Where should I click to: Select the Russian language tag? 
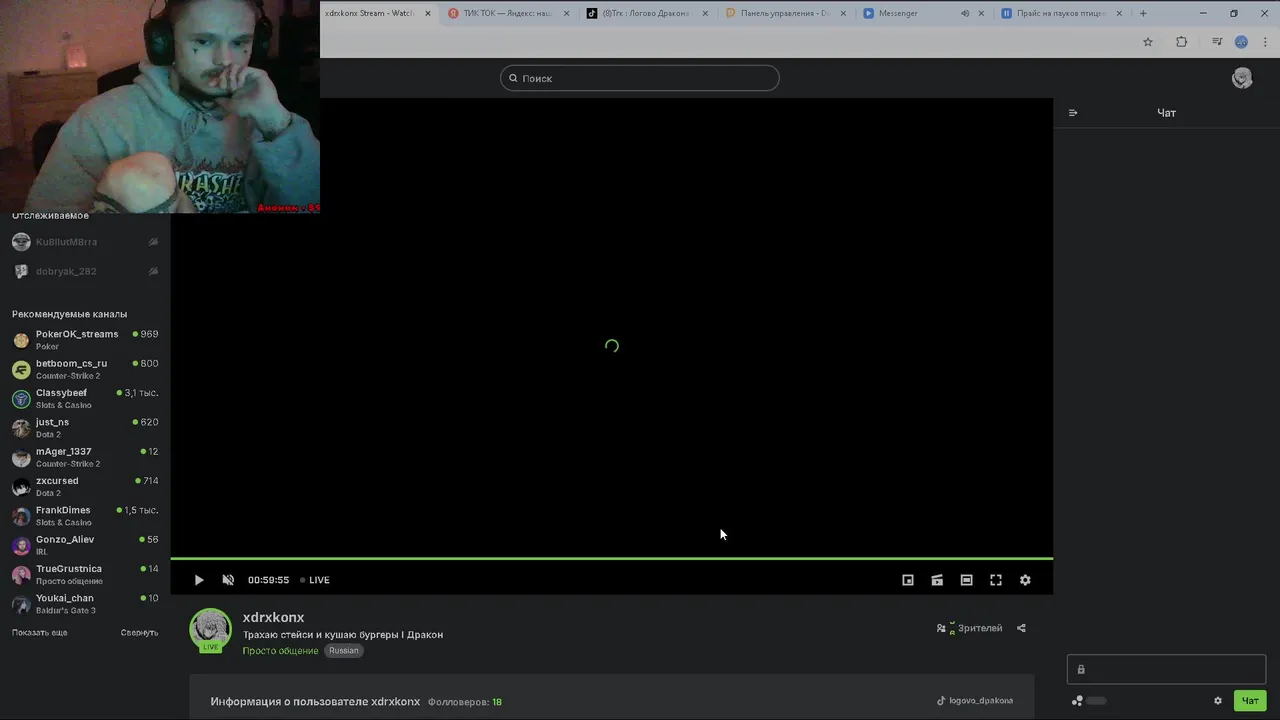pos(343,651)
